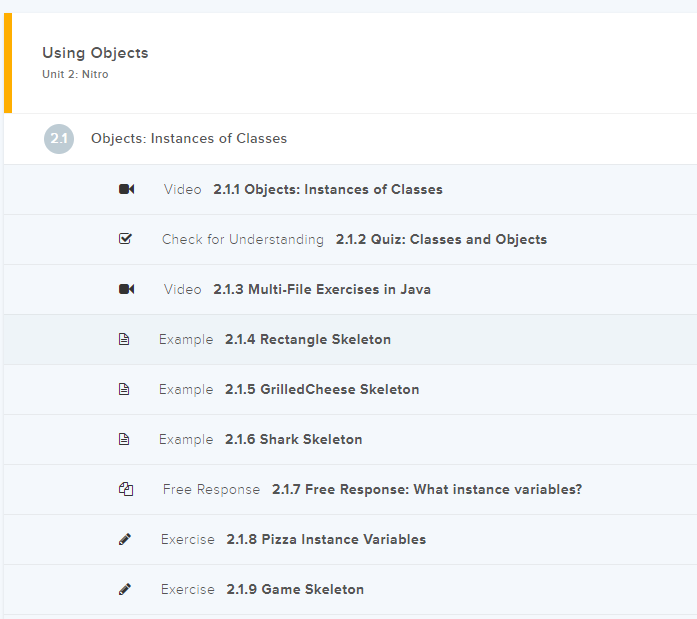Click the 2.1 lesson number badge

59,139
